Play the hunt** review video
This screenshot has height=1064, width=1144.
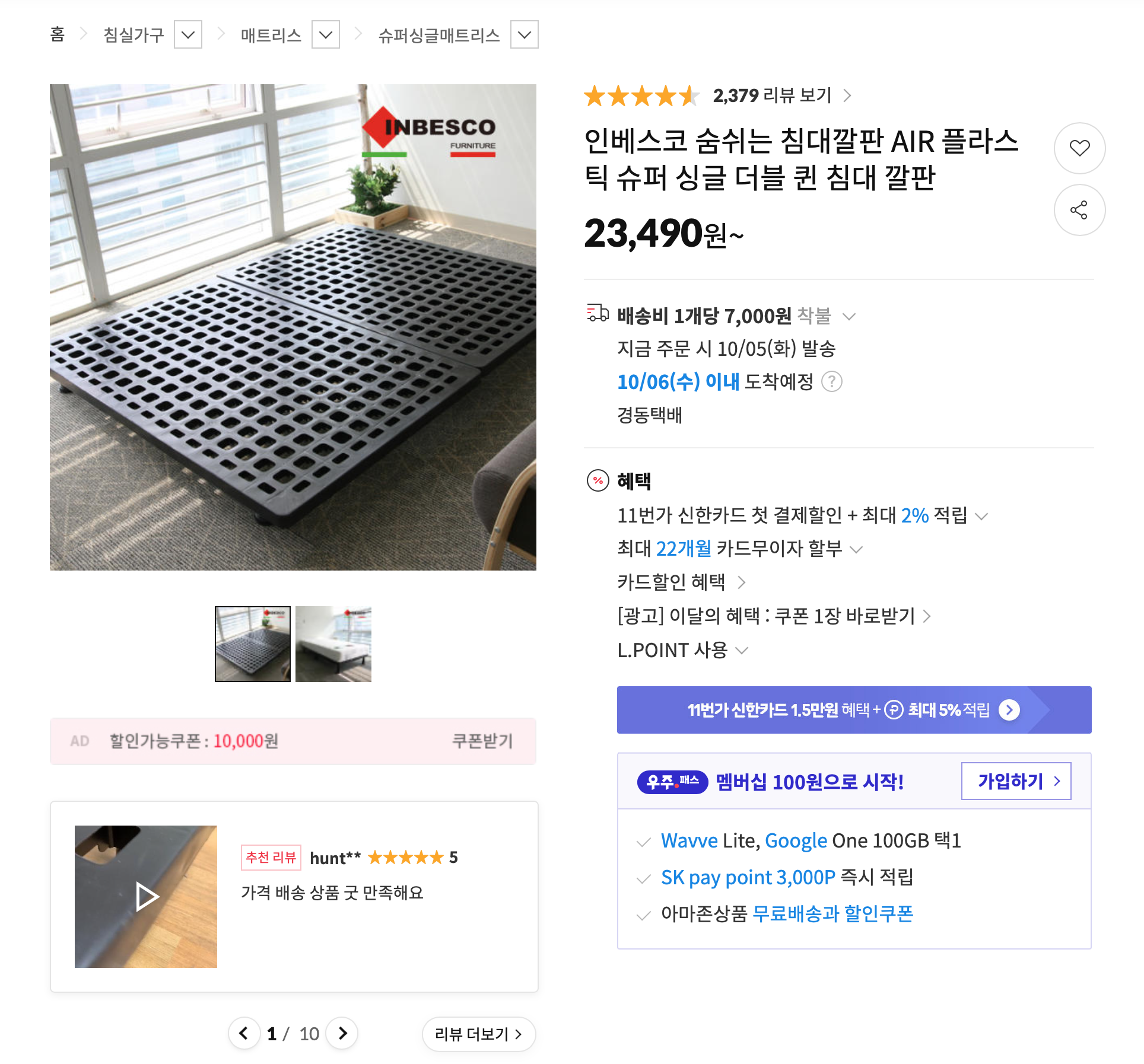pyautogui.click(x=146, y=896)
